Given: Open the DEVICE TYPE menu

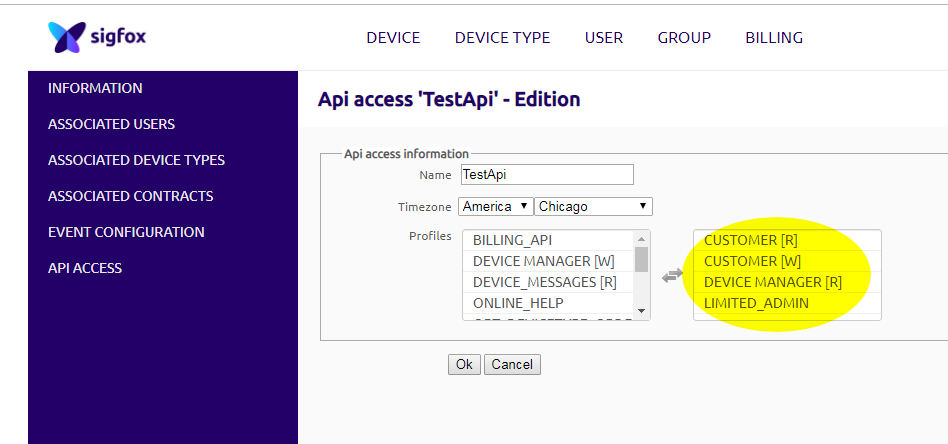Looking at the screenshot, I should (x=502, y=38).
